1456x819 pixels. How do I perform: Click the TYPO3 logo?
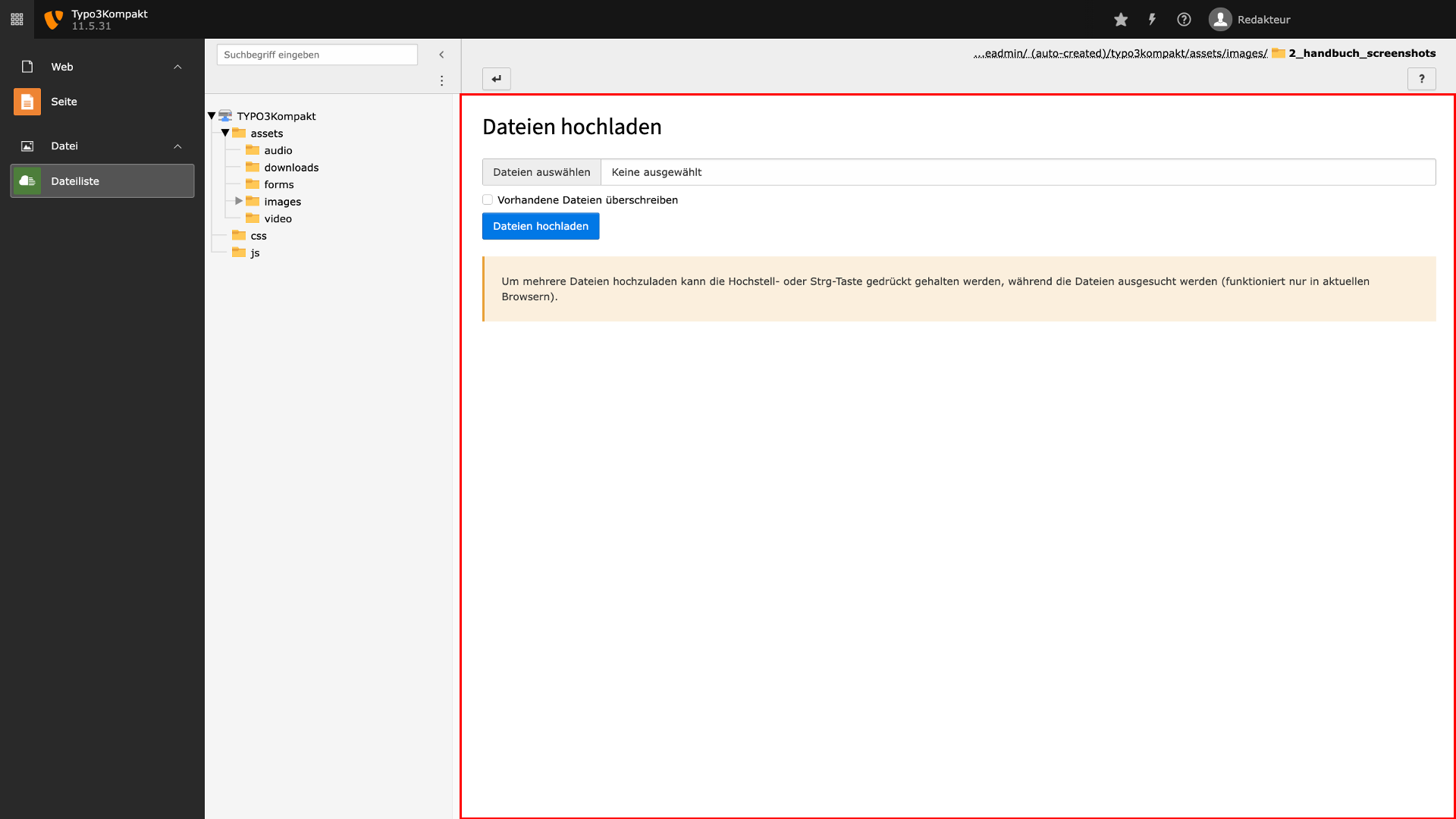53,20
